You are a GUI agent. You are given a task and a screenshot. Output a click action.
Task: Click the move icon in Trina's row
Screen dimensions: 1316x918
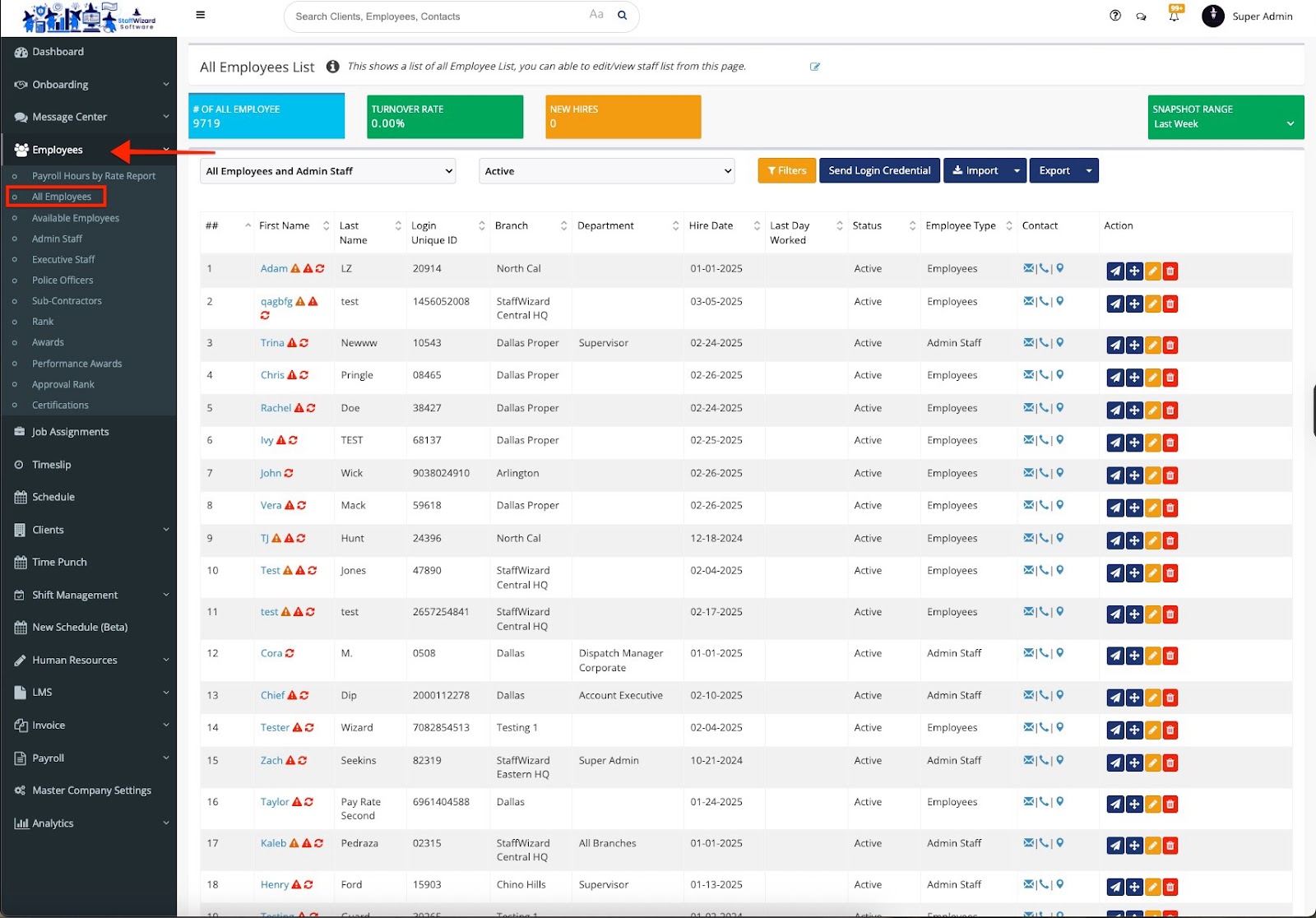tap(1134, 345)
